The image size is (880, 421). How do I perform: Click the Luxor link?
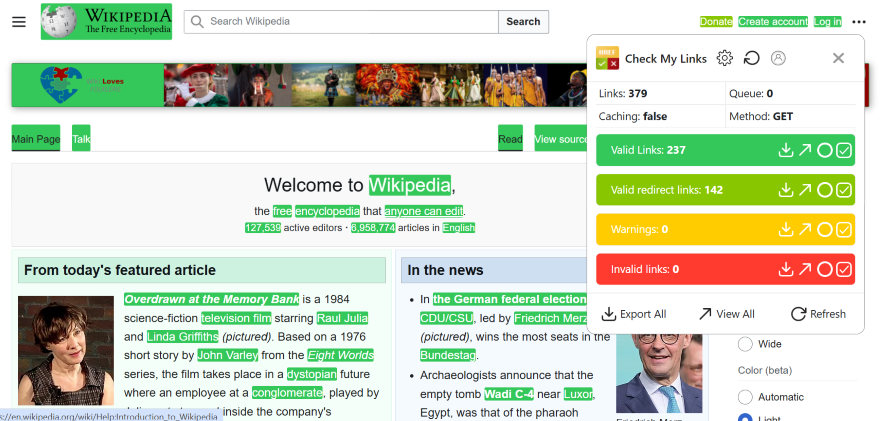click(x=578, y=394)
